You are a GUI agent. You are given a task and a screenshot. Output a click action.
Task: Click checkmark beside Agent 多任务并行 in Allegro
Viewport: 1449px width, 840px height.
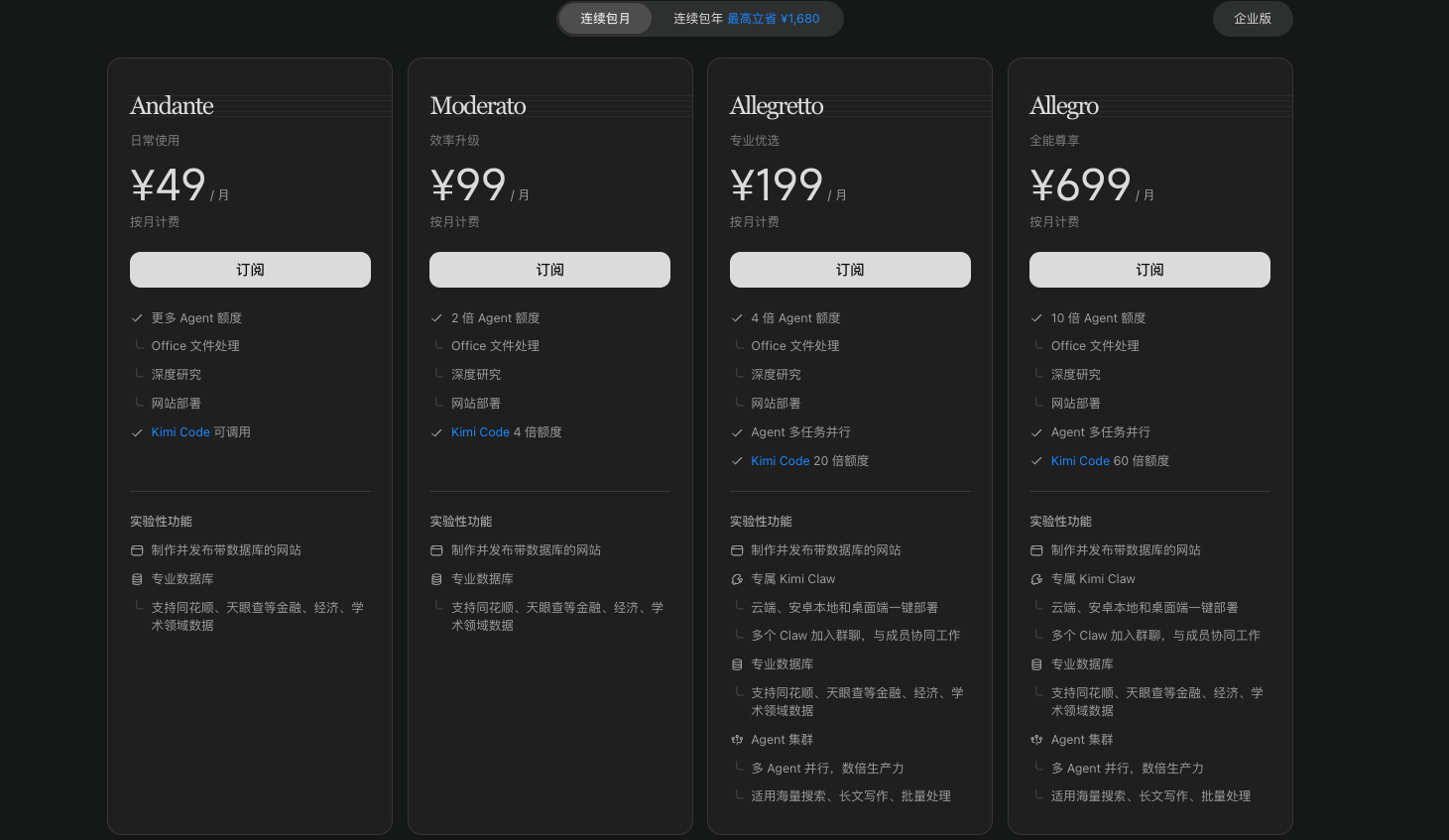[x=1036, y=432]
